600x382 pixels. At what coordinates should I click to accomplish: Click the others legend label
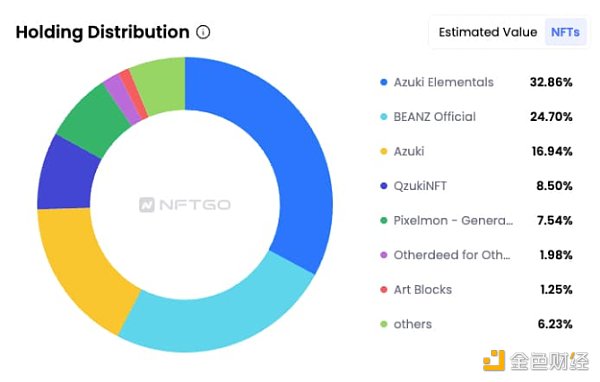coord(412,324)
